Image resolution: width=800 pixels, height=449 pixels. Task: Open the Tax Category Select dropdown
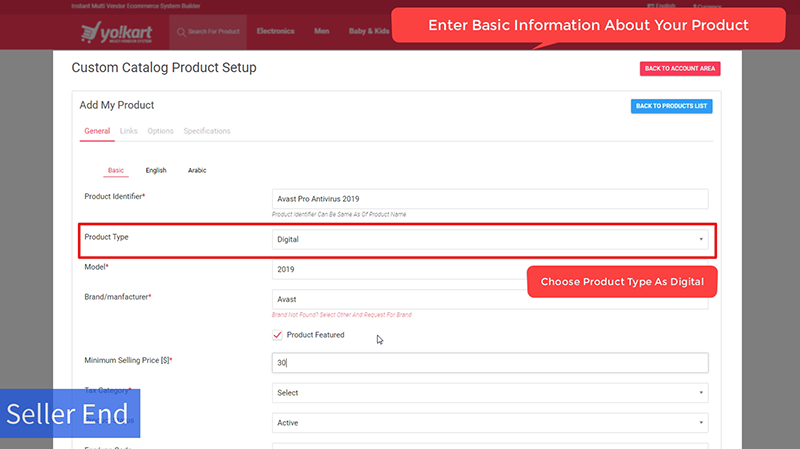[x=490, y=393]
